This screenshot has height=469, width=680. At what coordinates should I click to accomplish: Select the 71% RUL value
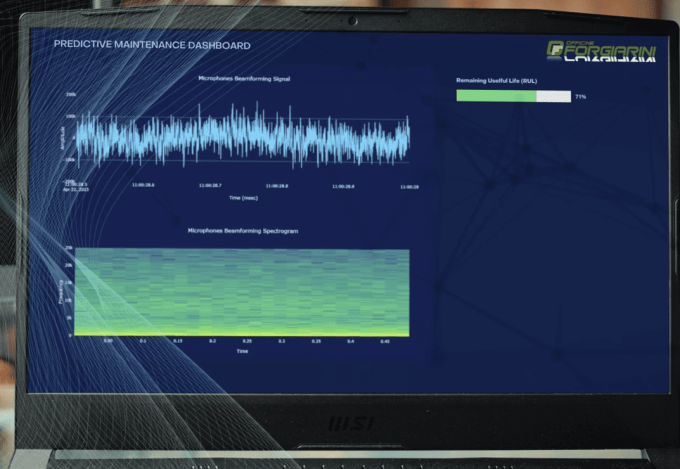click(580, 97)
